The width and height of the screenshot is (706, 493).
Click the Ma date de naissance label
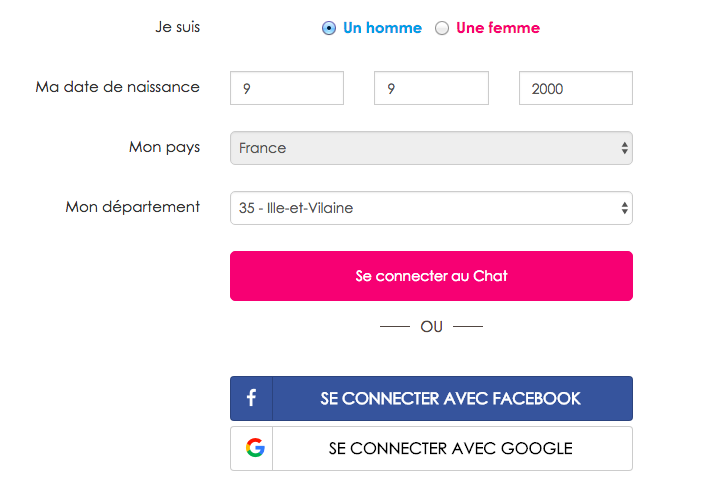[118, 86]
